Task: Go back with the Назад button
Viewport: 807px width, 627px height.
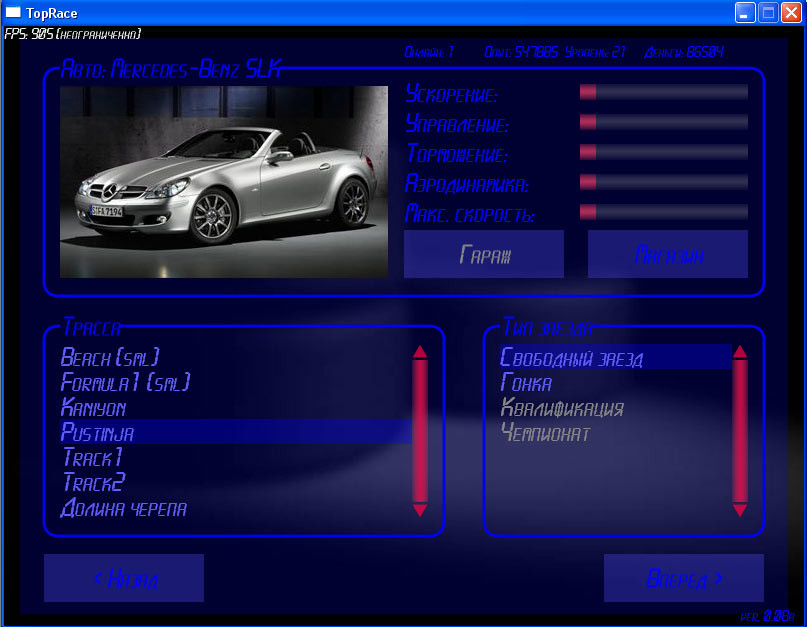Action: point(124,578)
